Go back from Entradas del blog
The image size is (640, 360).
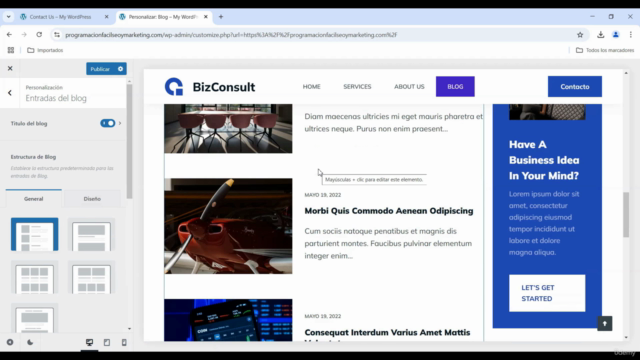coord(10,93)
